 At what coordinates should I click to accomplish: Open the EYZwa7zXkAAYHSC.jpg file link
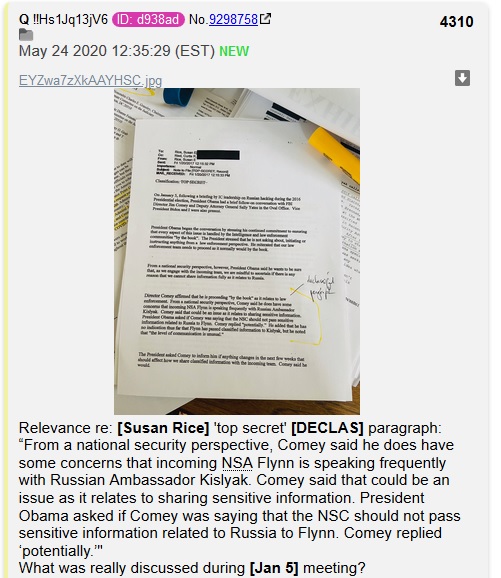pyautogui.click(x=90, y=80)
